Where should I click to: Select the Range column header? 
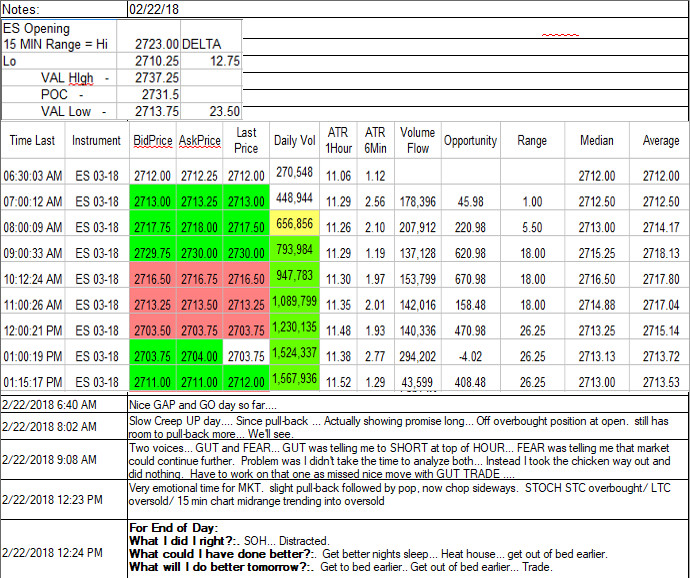[532, 140]
